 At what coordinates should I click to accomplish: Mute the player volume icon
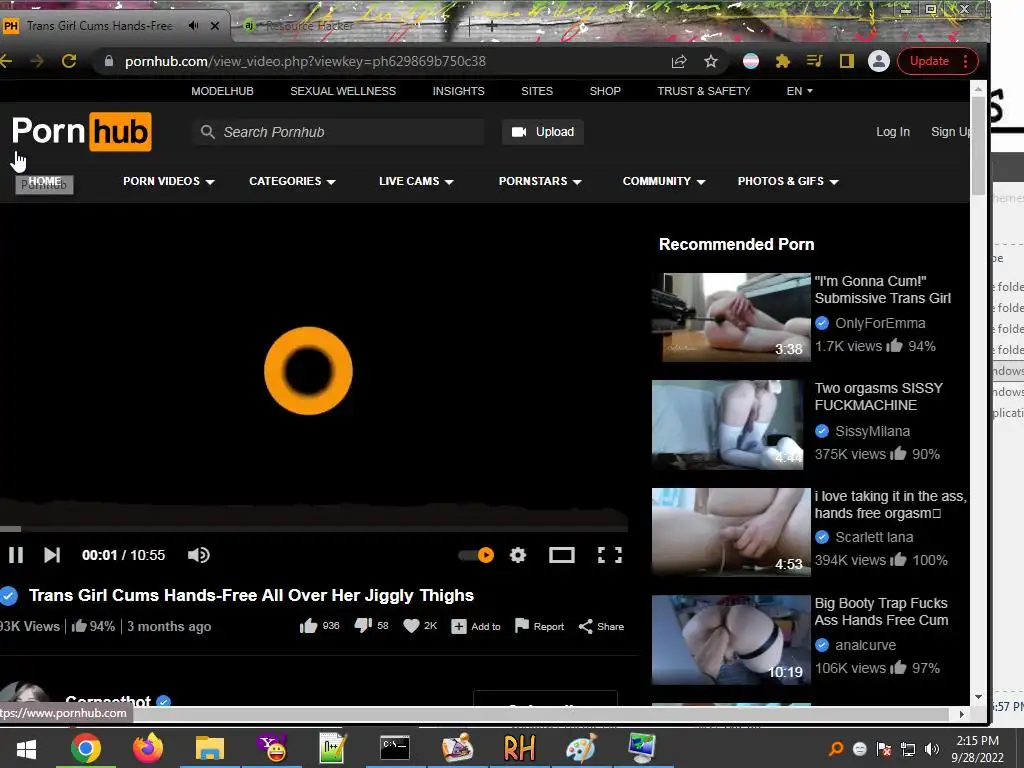coord(199,555)
